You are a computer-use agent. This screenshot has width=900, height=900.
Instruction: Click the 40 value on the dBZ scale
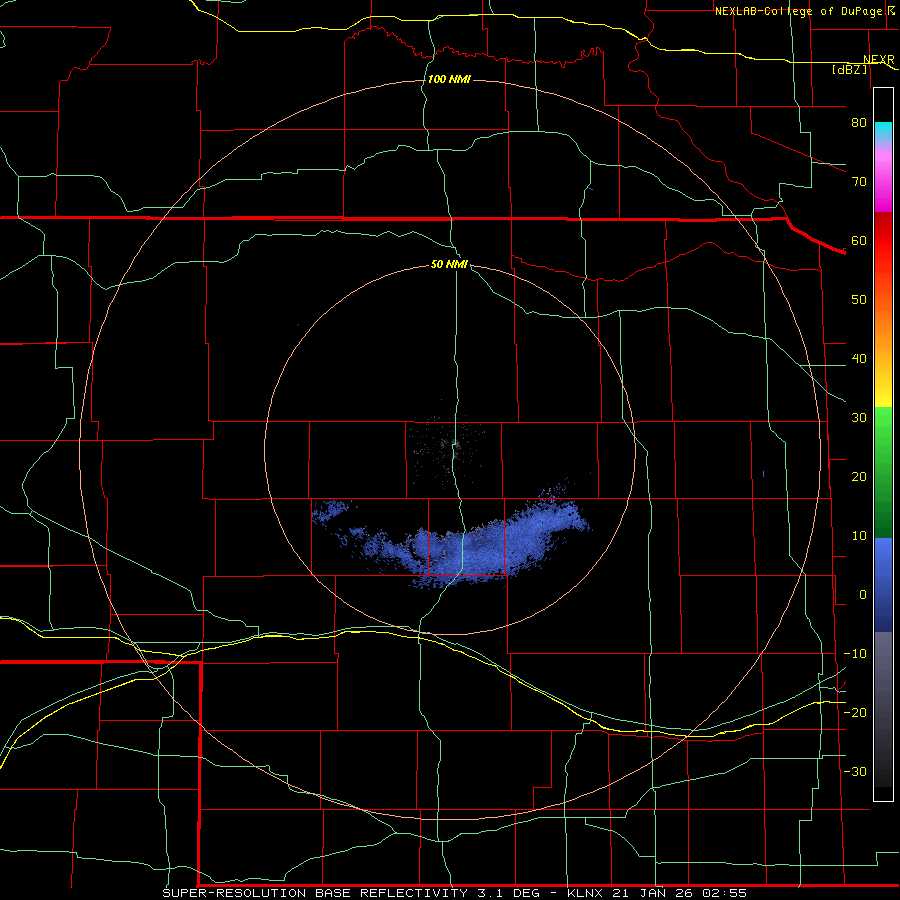[x=859, y=359]
